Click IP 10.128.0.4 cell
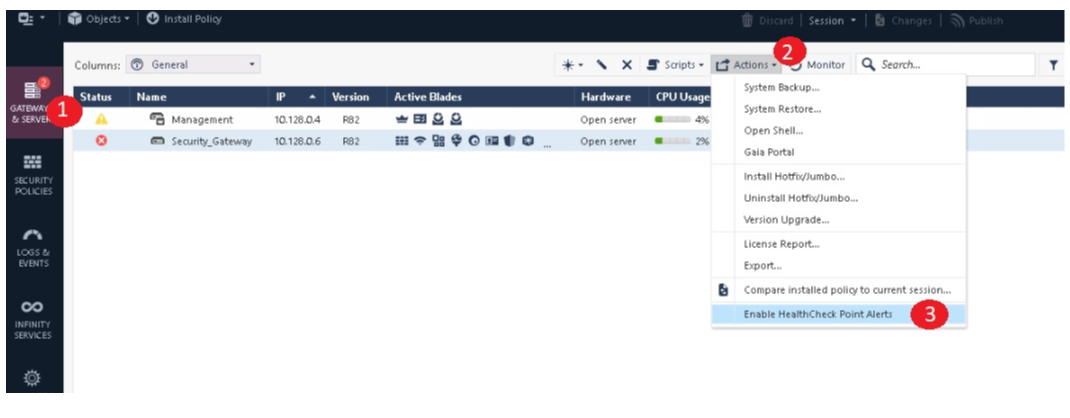The image size is (1070, 418). 296,119
